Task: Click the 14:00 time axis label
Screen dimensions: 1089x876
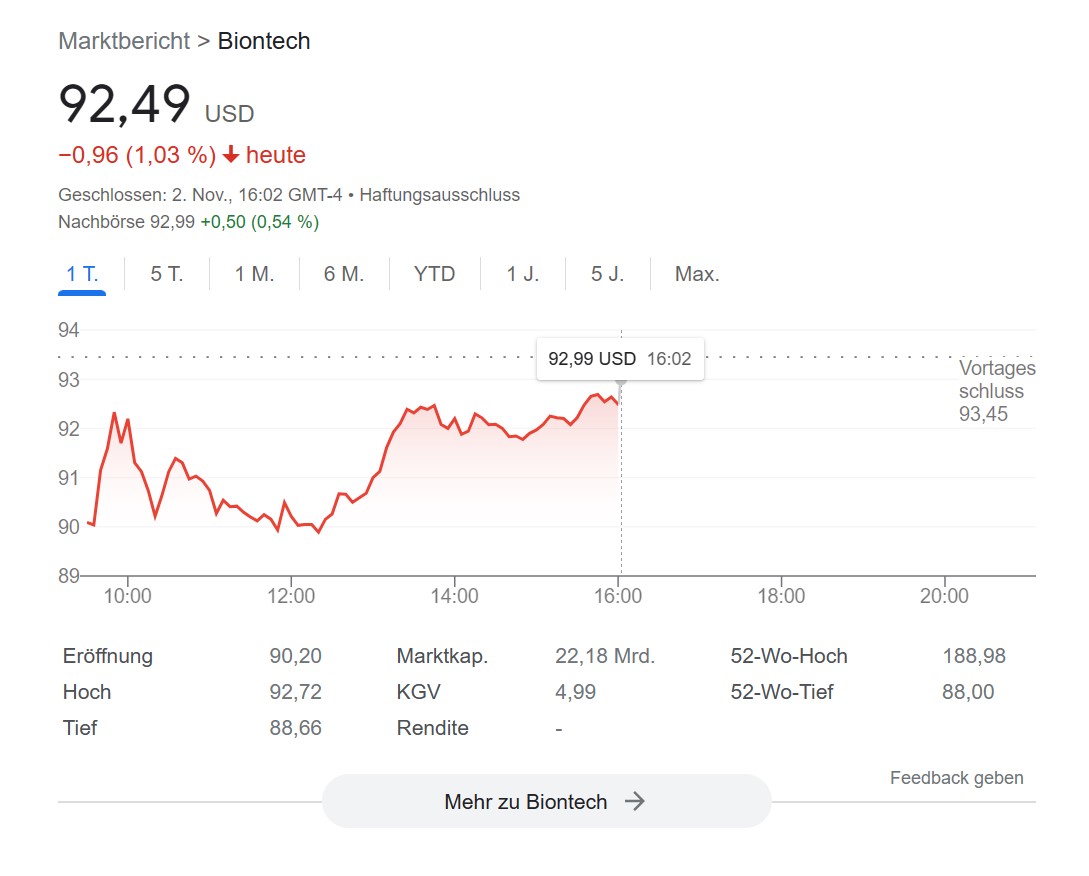Action: 454,596
